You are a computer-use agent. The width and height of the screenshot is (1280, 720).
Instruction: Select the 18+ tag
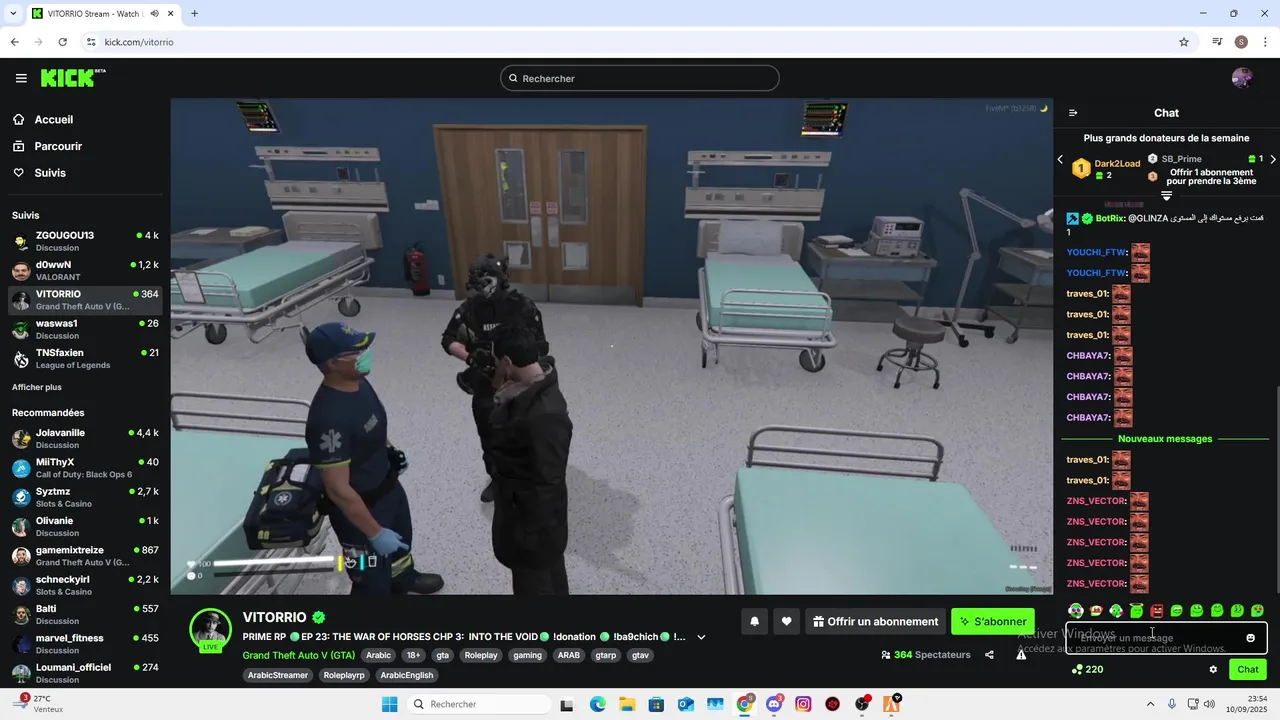pyautogui.click(x=413, y=656)
